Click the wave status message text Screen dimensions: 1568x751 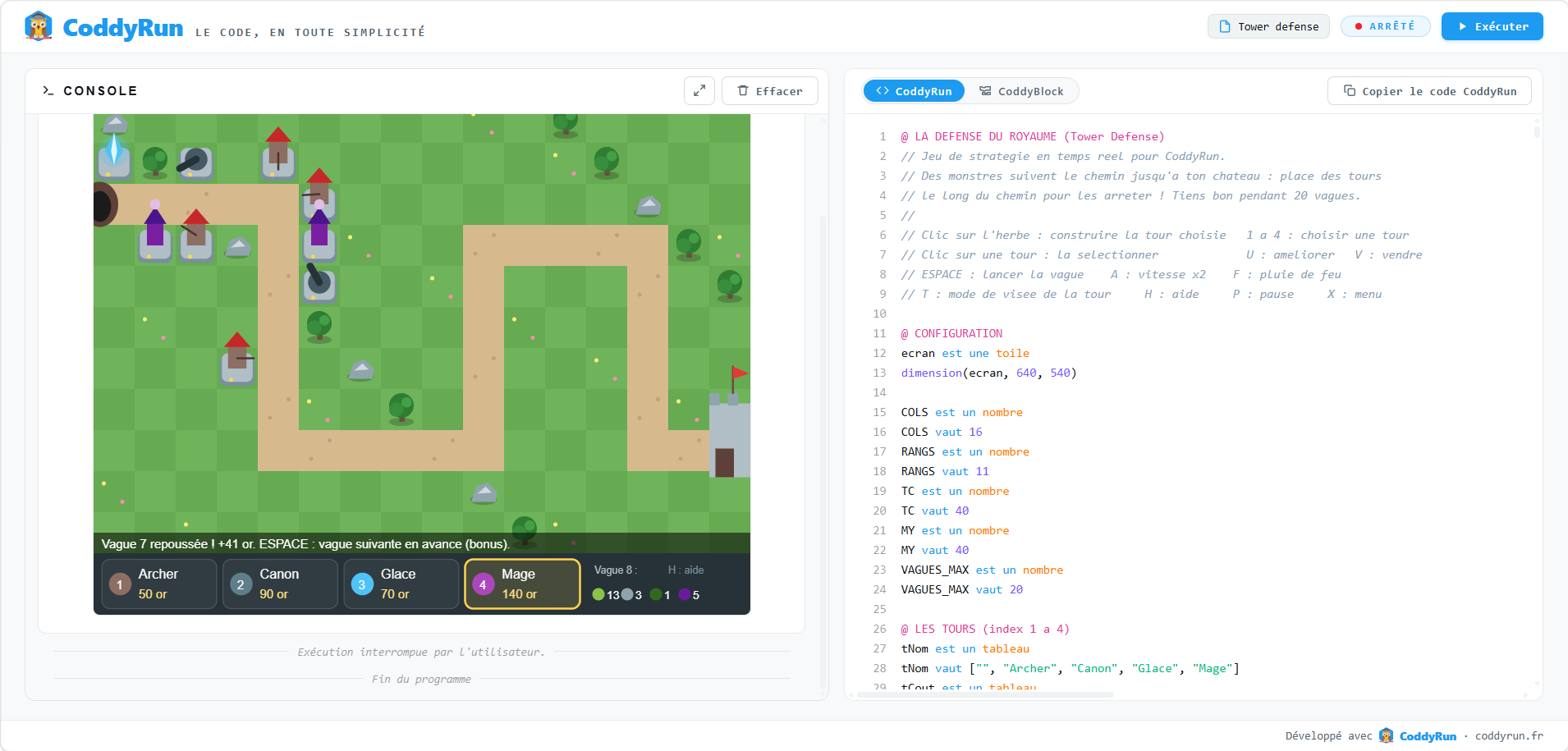point(305,543)
